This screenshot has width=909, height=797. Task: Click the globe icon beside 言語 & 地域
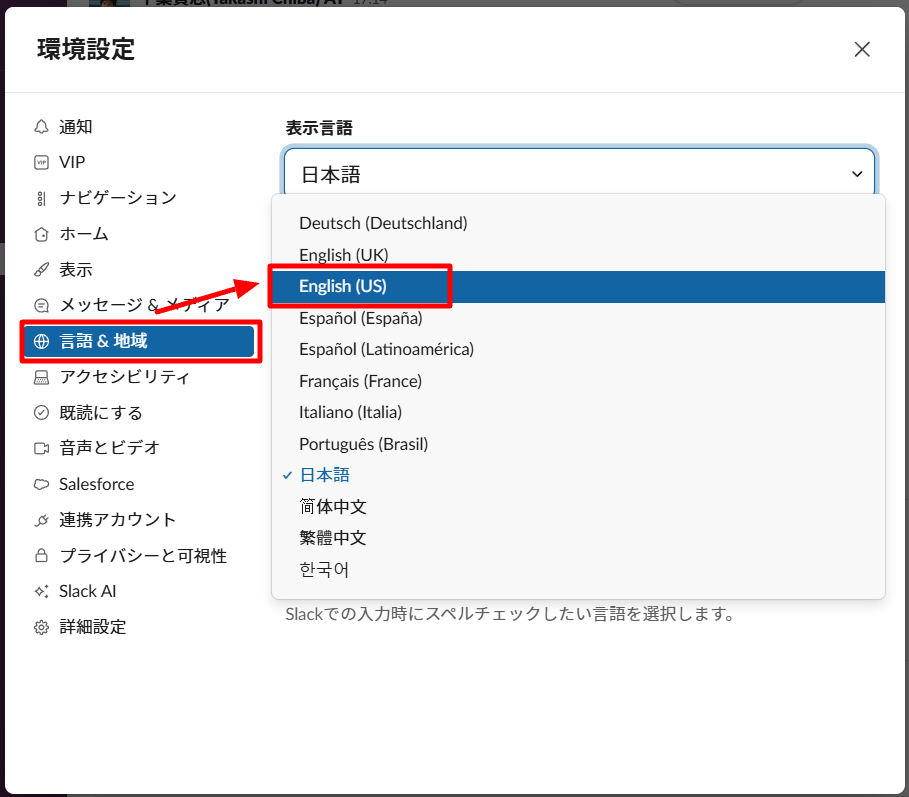coord(41,341)
